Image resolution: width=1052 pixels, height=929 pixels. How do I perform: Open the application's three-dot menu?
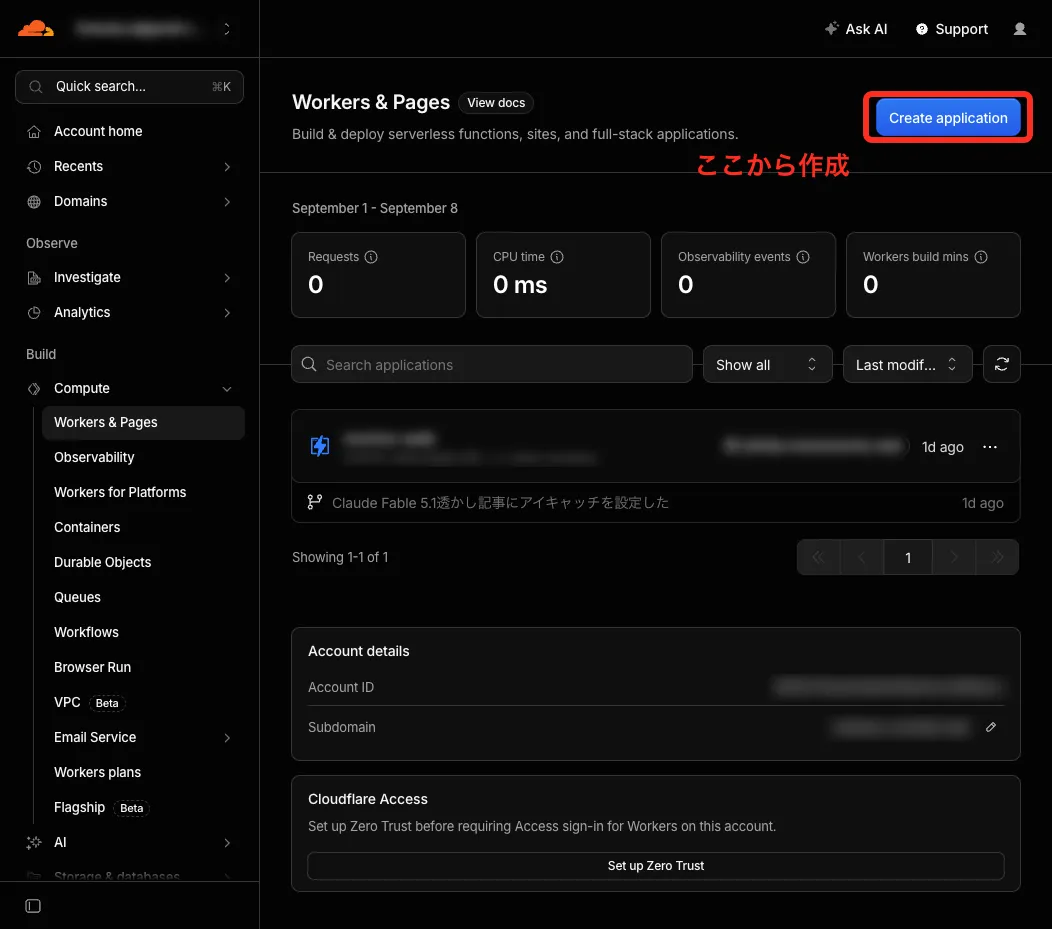point(990,447)
